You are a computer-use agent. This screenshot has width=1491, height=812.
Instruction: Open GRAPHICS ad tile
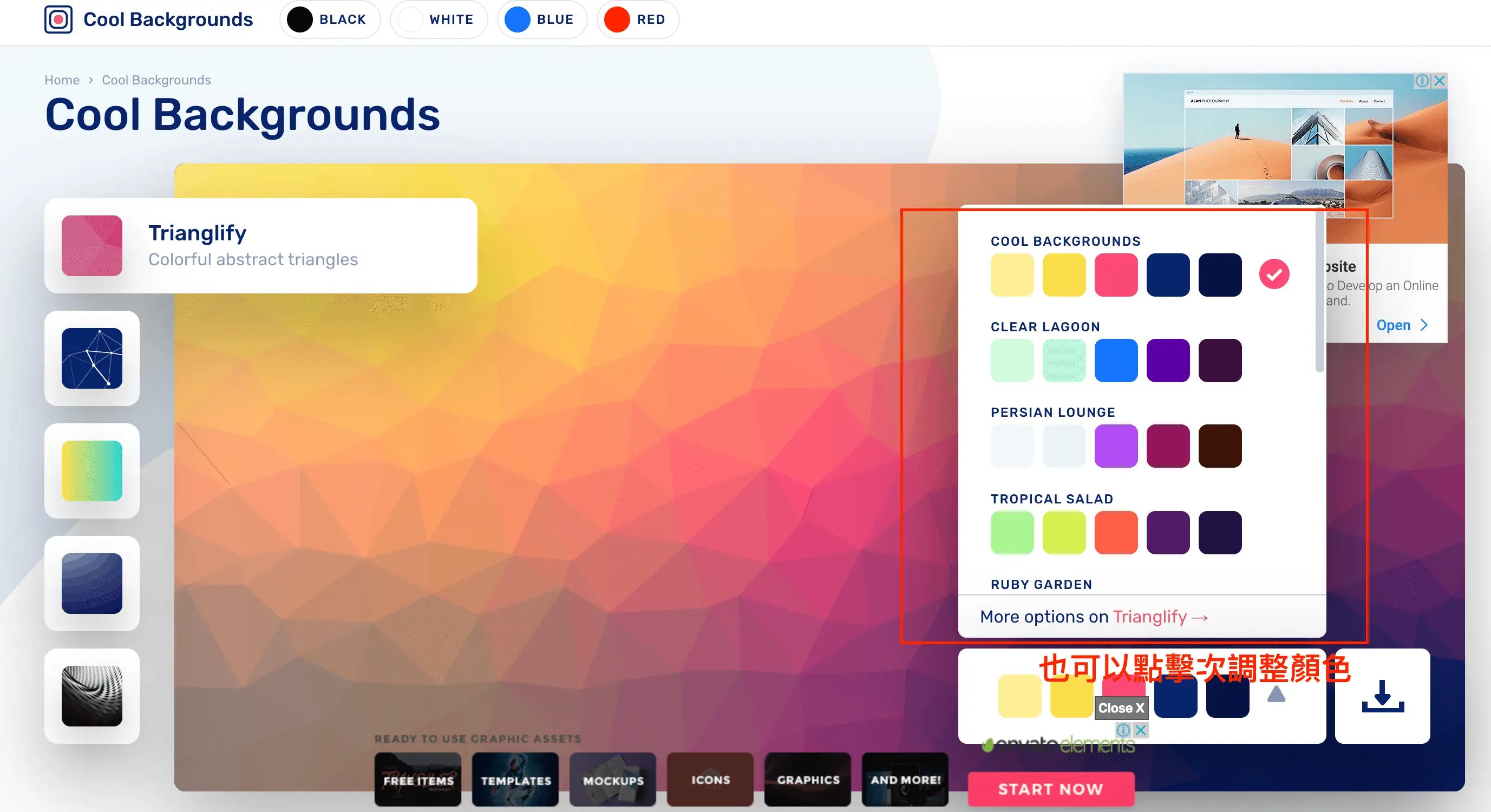click(807, 780)
